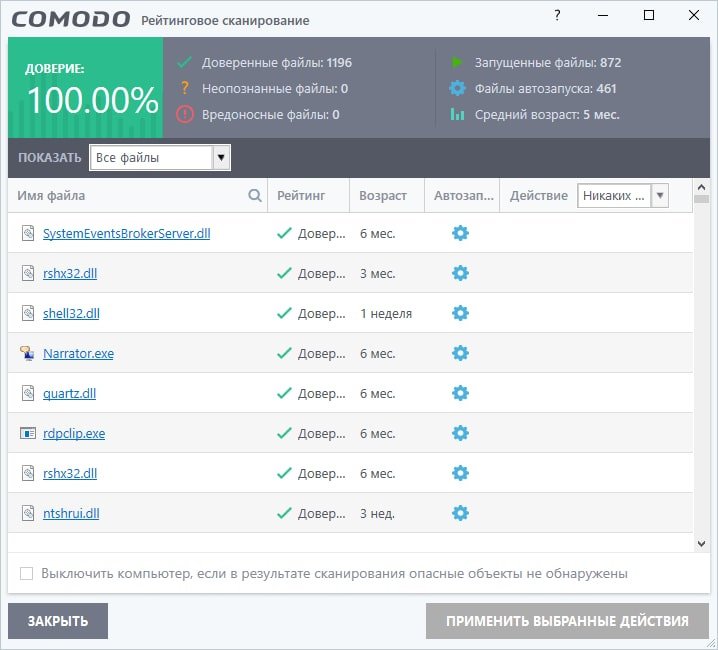This screenshot has height=650, width=718.
Task: Click the '3 нед.' age value
Action: pos(377,513)
